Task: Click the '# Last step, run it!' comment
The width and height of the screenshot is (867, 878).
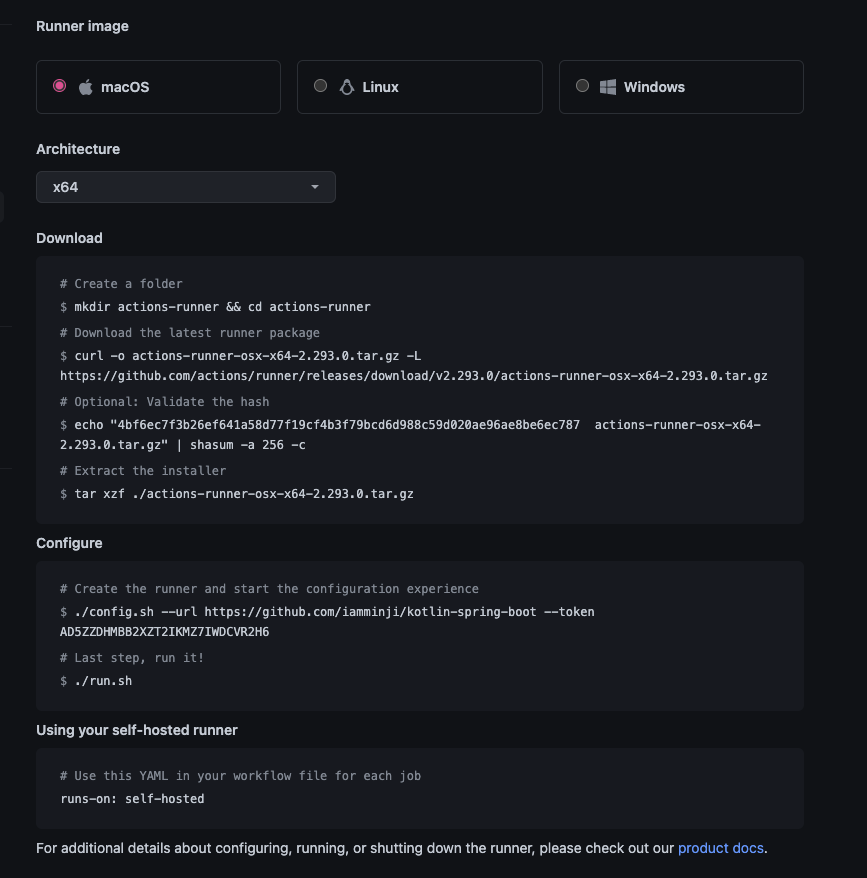Action: 132,658
